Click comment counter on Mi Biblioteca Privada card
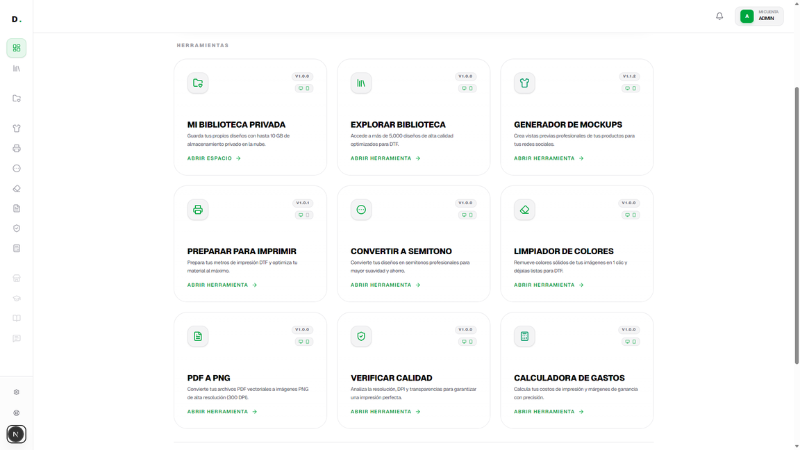Image resolution: width=800 pixels, height=450 pixels. 304,88
